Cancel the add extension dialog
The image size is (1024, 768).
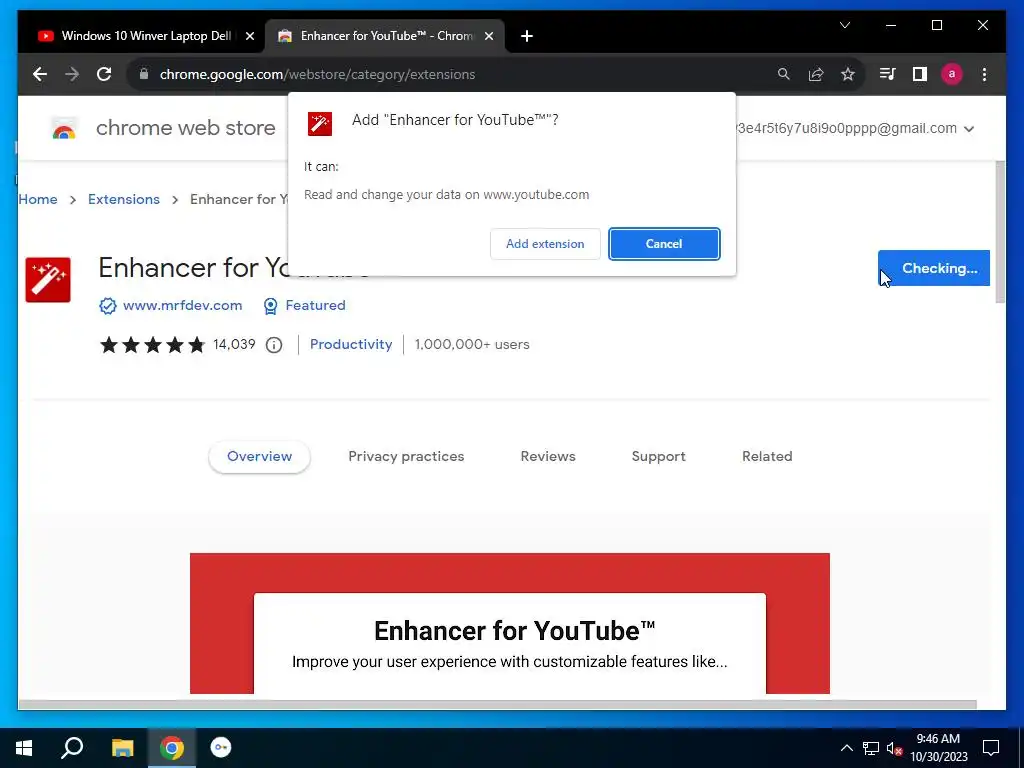tap(664, 244)
